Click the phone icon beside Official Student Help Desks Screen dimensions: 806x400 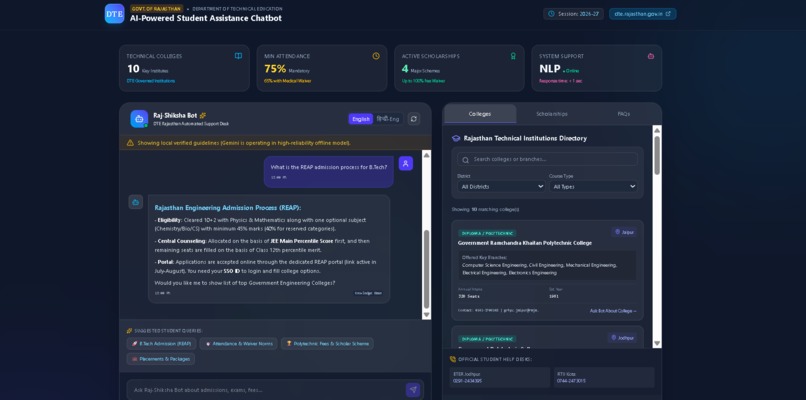tap(453, 359)
